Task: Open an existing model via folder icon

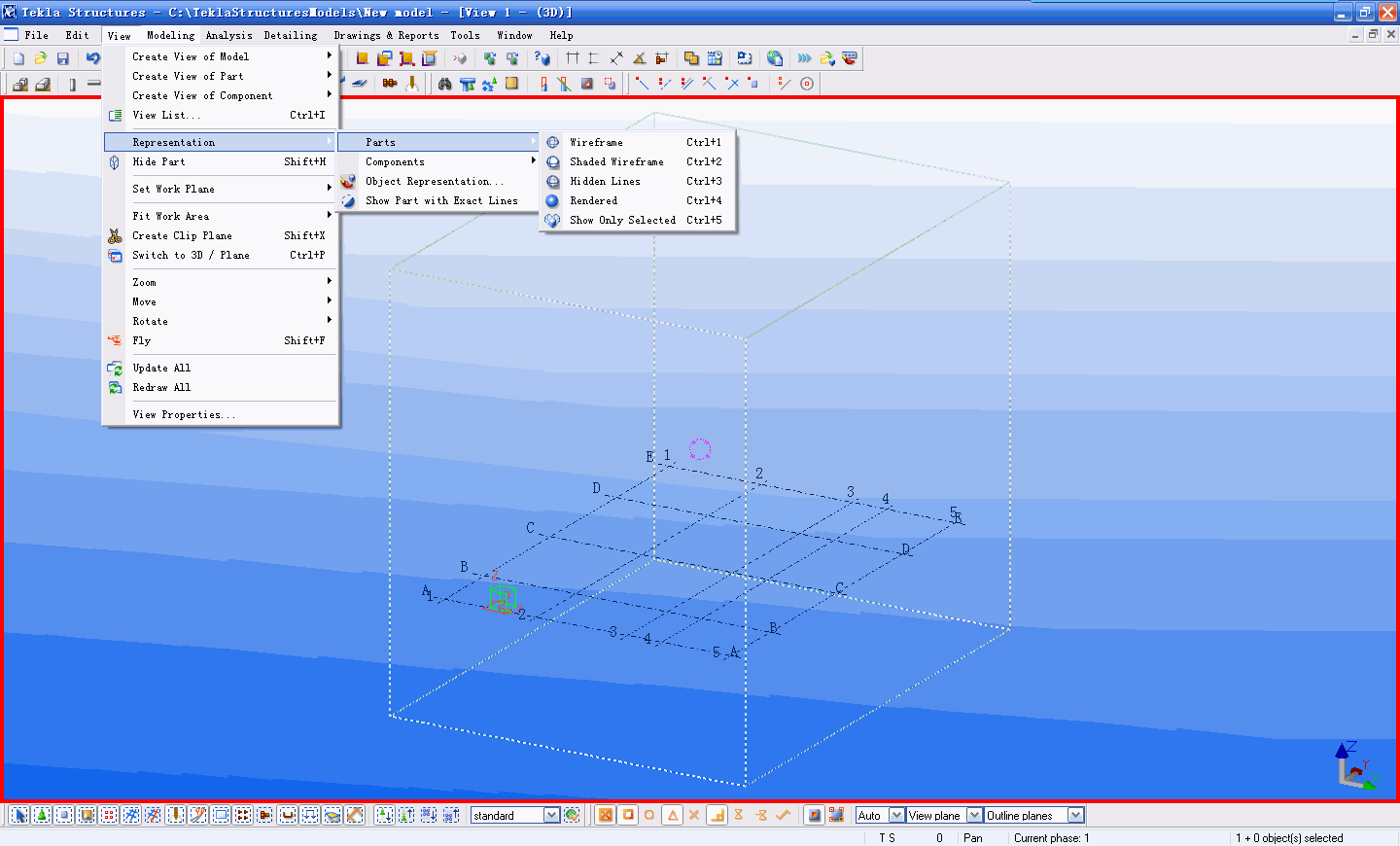Action: [41, 58]
